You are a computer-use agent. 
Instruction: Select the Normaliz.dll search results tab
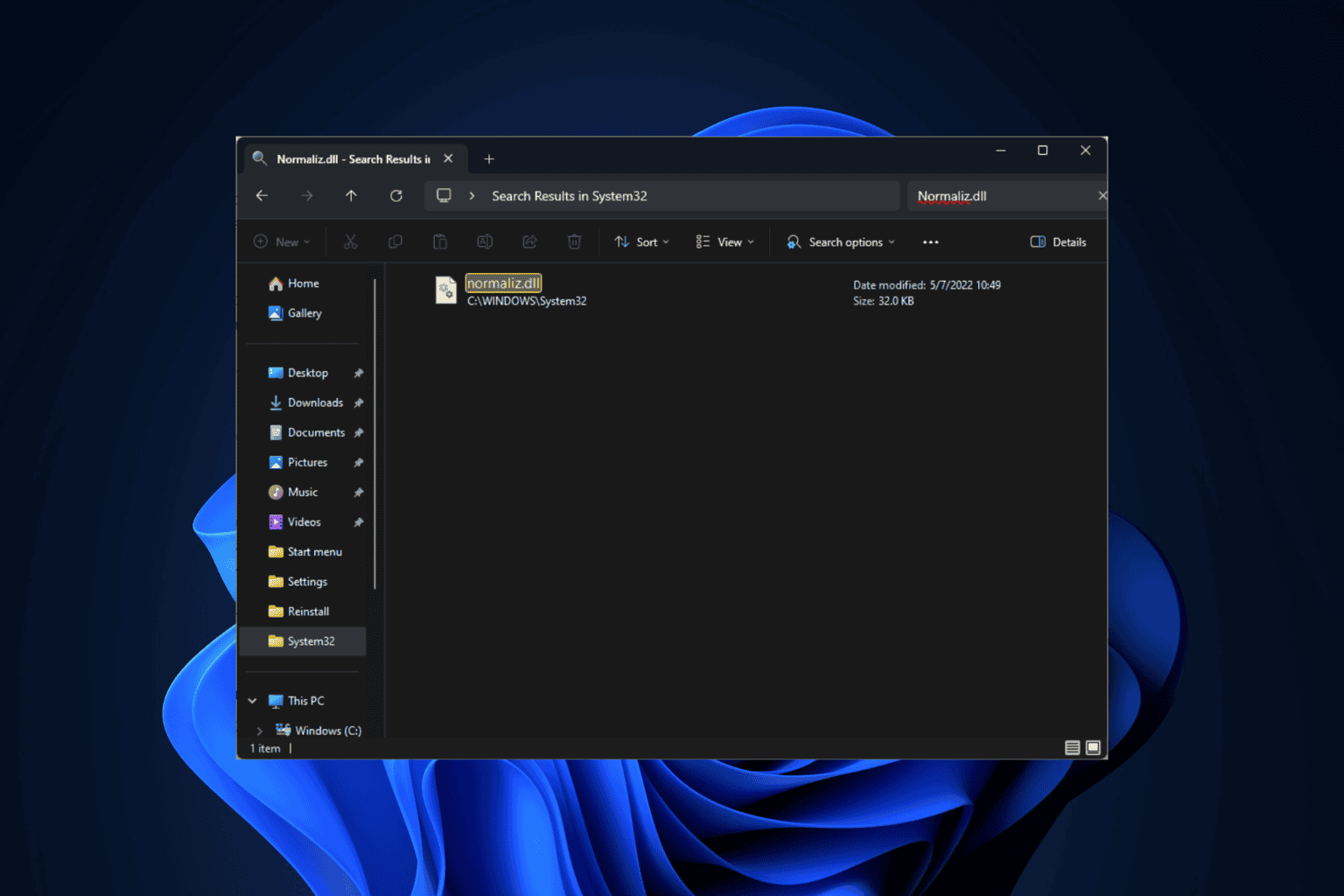click(x=354, y=159)
